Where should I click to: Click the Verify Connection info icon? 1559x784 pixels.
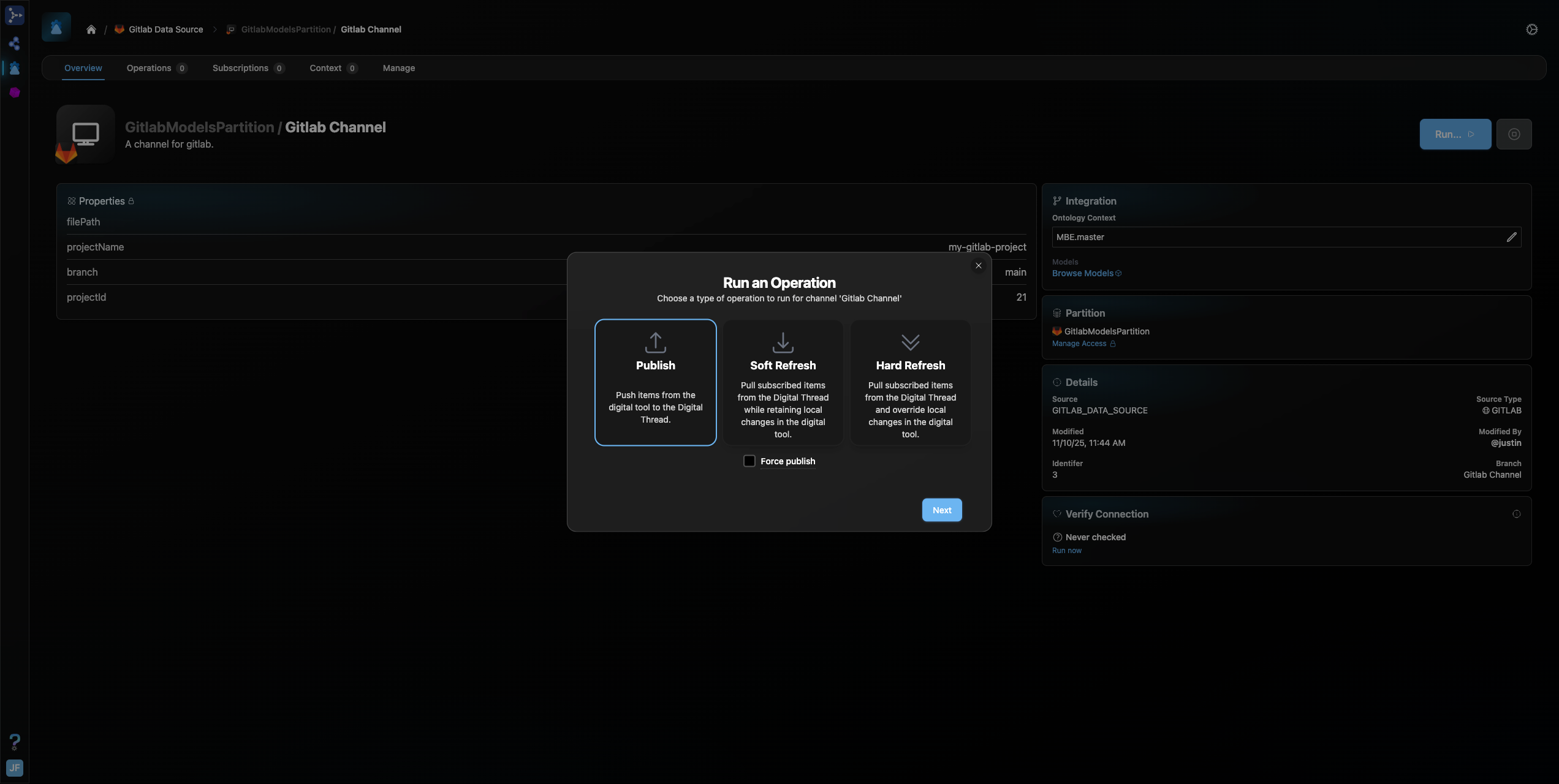tap(1516, 514)
